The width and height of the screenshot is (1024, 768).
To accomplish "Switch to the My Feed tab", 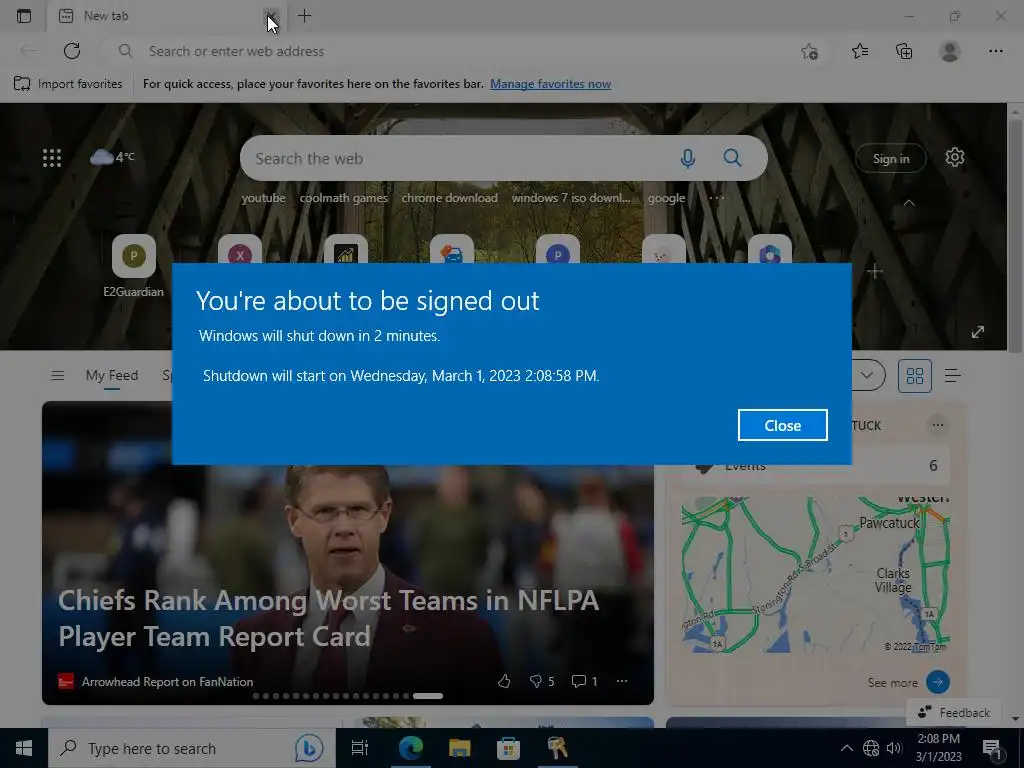I will pyautogui.click(x=112, y=376).
